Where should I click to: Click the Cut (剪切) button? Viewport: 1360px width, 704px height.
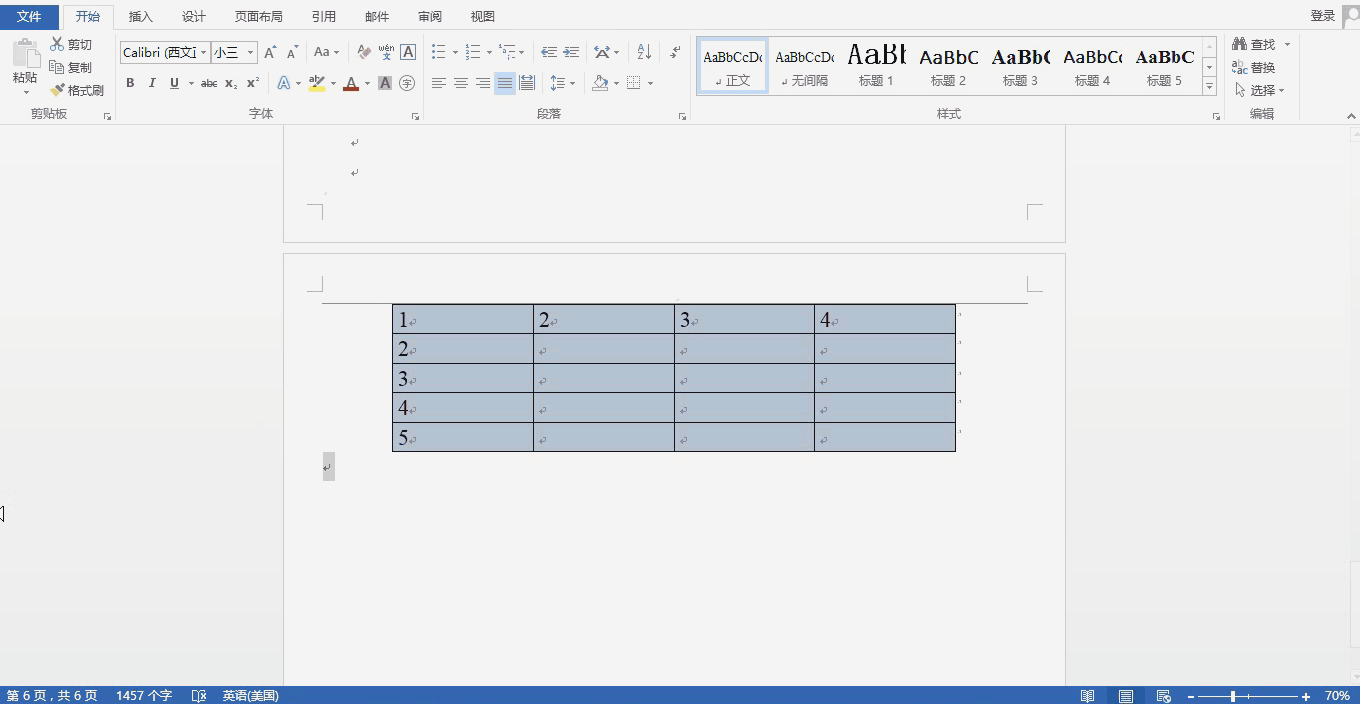pos(71,44)
